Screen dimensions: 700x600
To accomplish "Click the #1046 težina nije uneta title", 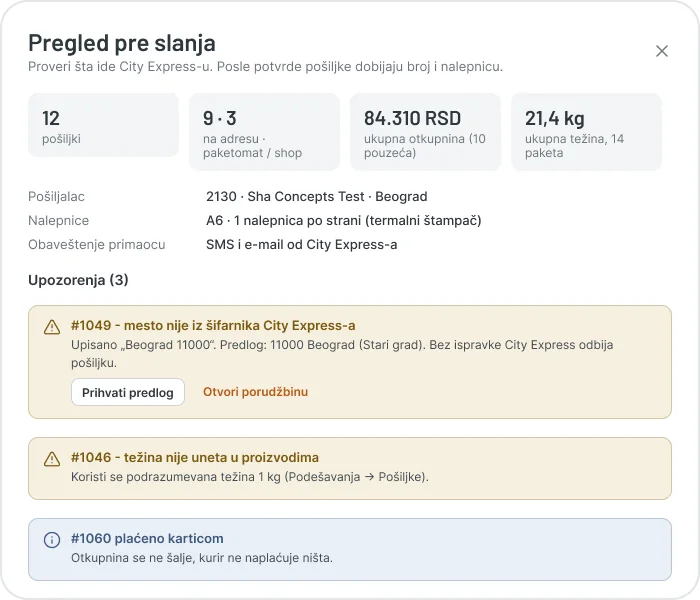I will [195, 458].
